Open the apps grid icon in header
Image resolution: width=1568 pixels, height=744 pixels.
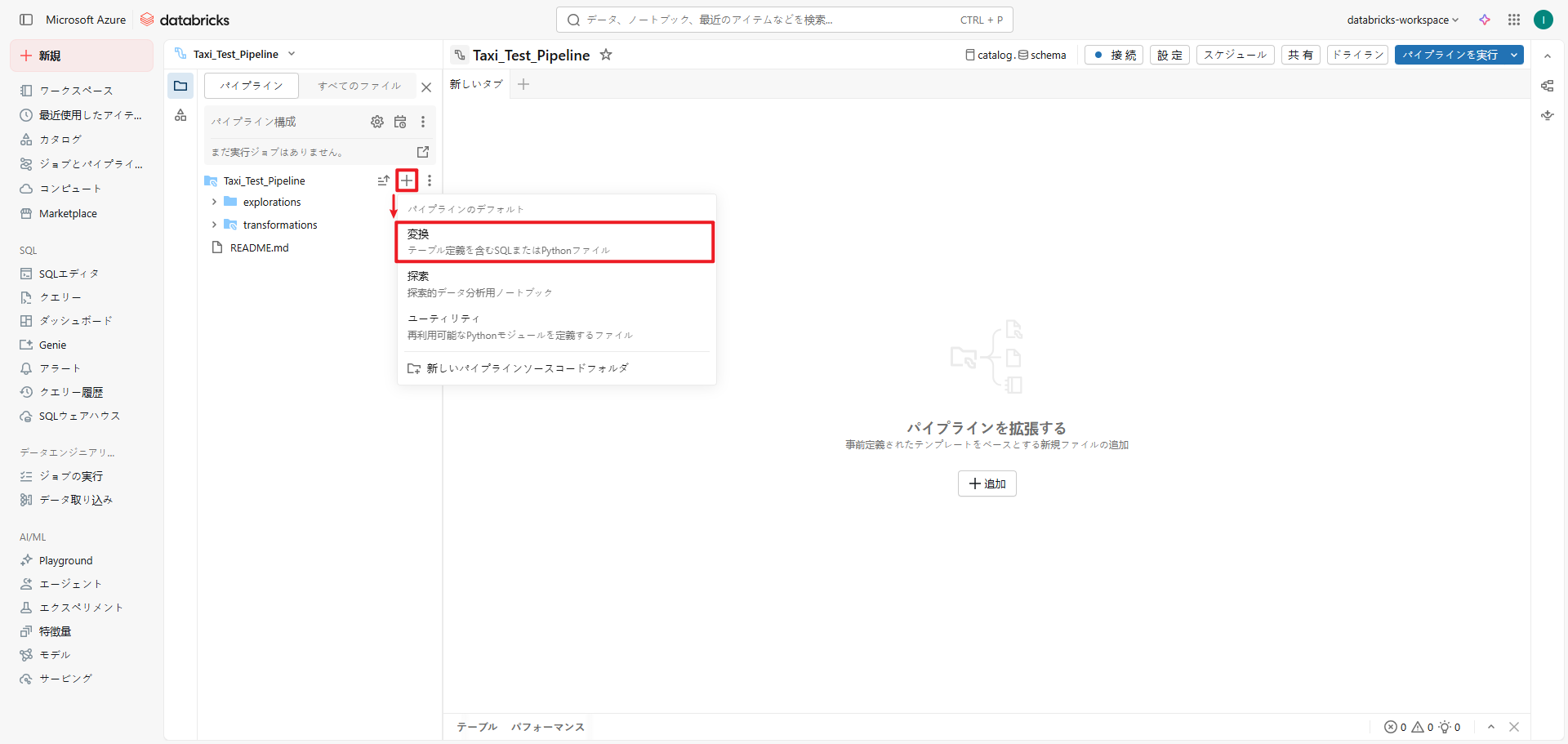pyautogui.click(x=1514, y=20)
